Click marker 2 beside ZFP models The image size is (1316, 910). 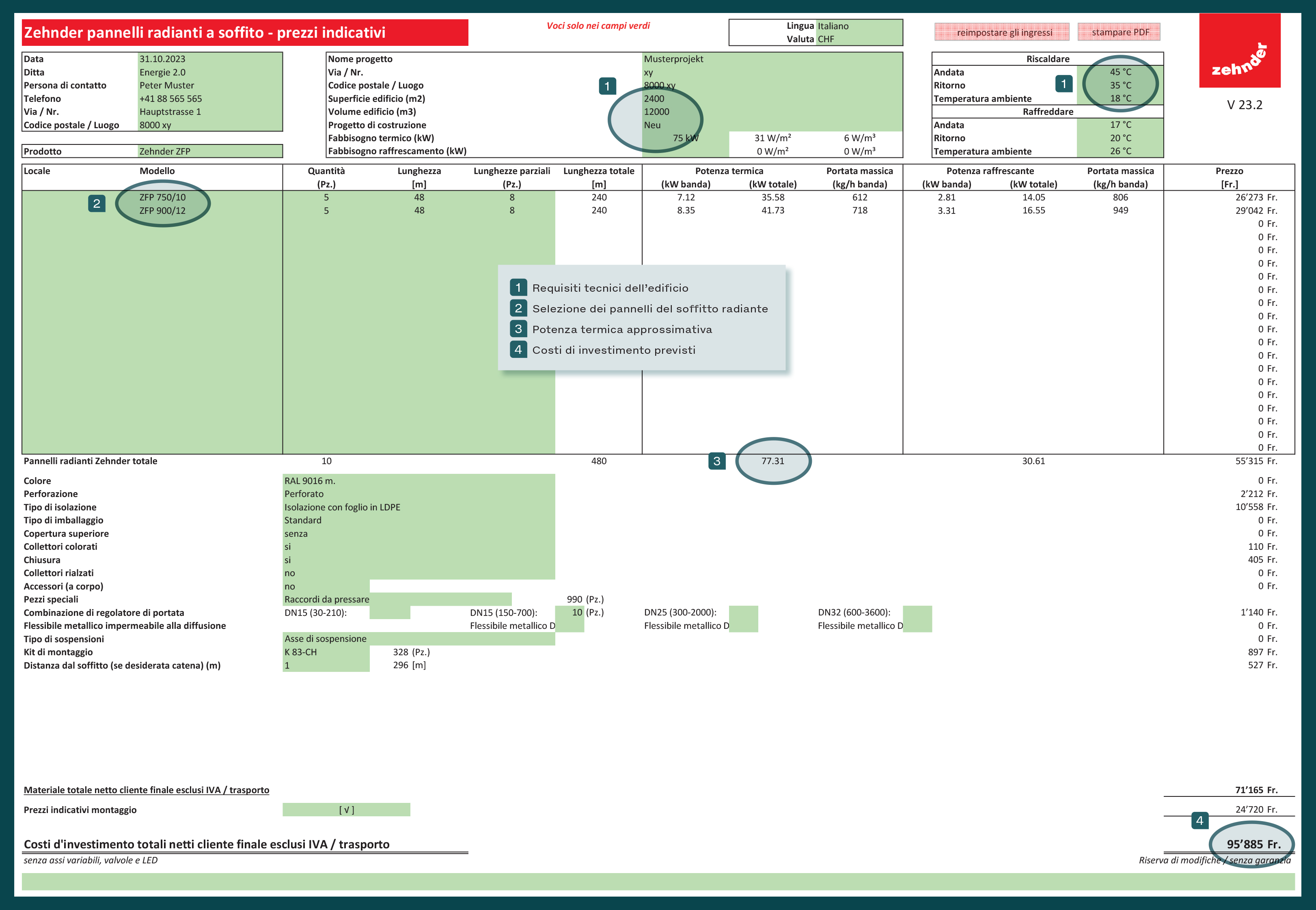pos(96,204)
